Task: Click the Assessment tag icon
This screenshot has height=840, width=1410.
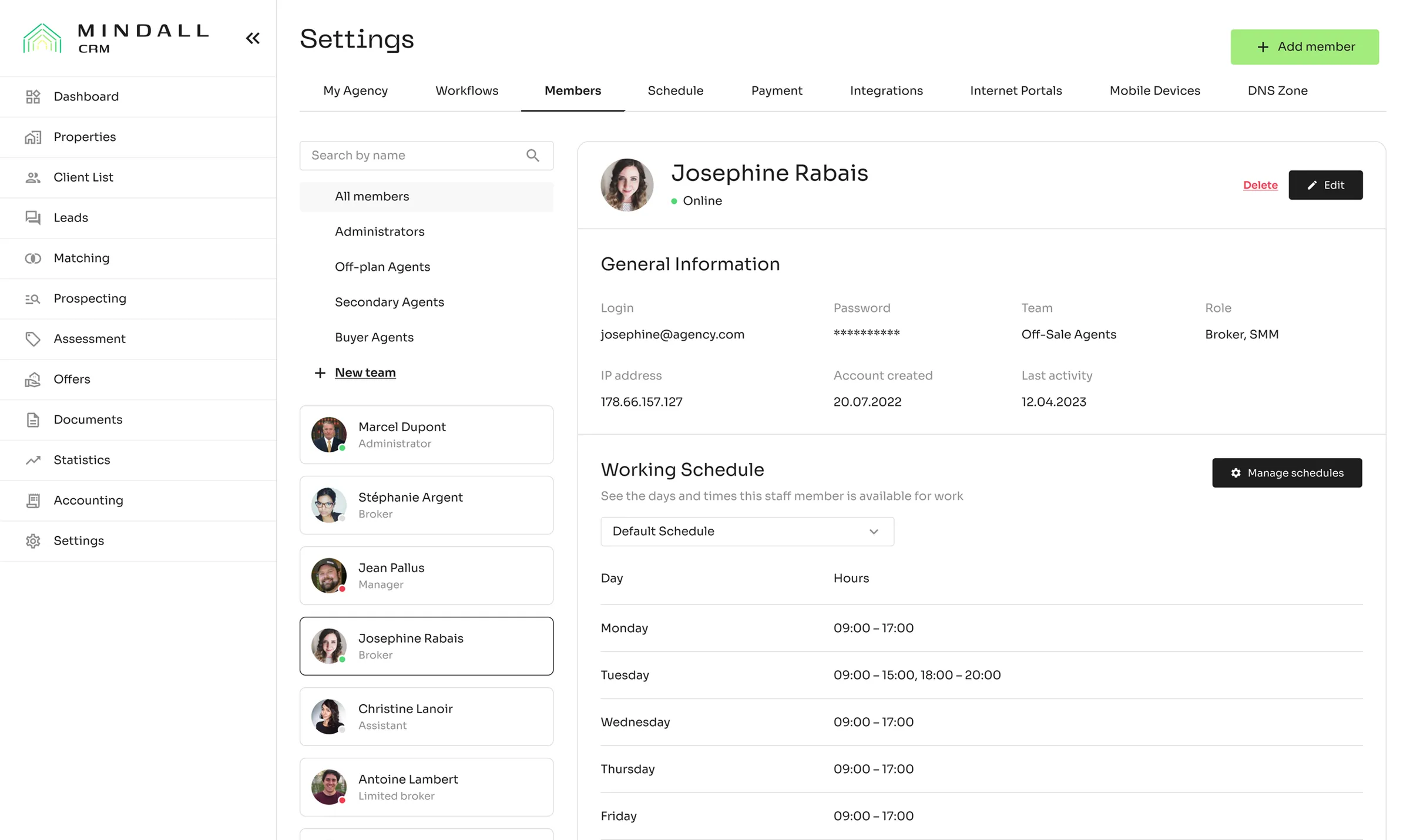Action: point(33,339)
